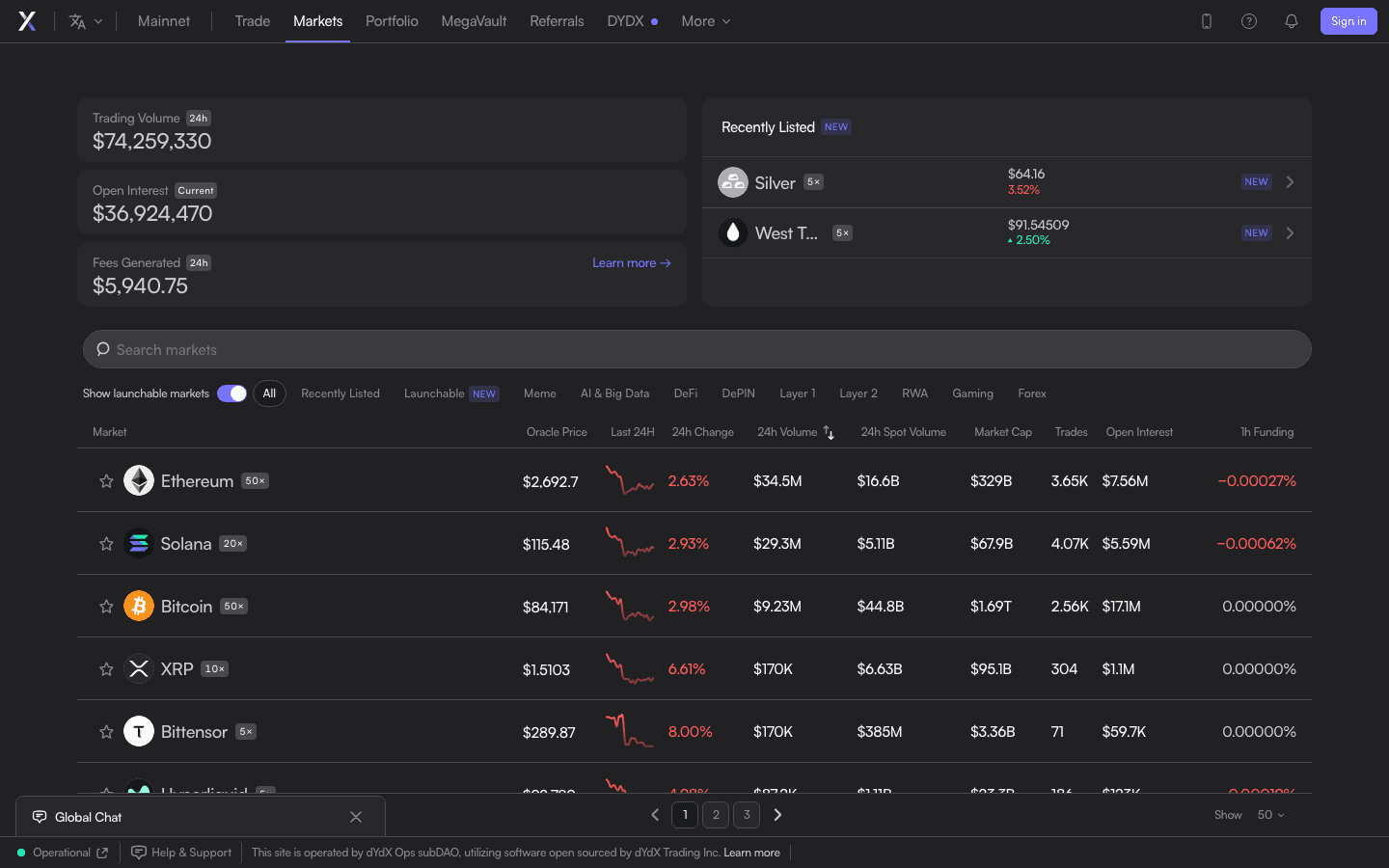Star the Solana market
Image resolution: width=1389 pixels, height=868 pixels.
(x=106, y=544)
